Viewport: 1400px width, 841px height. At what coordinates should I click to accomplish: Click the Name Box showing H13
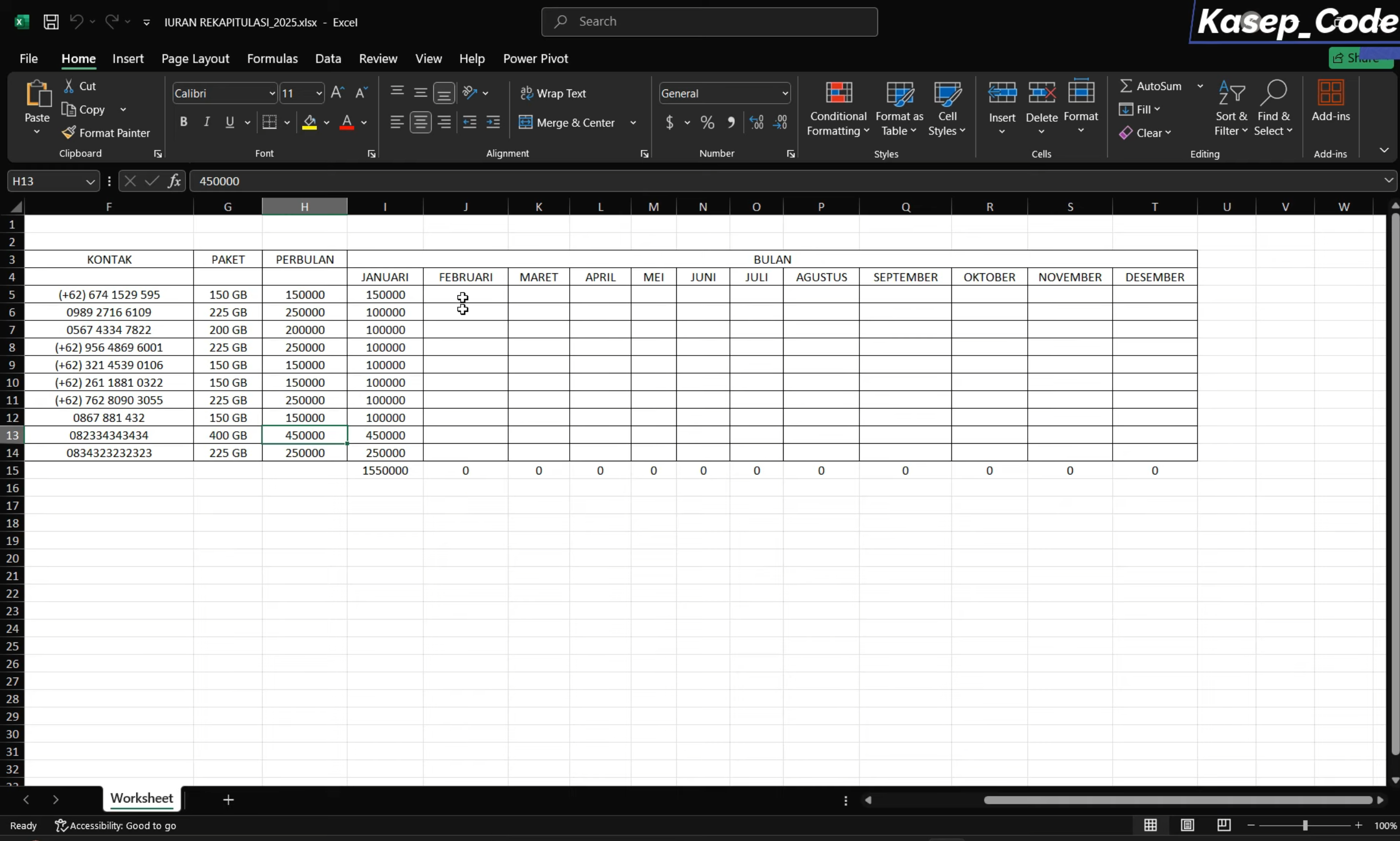(x=53, y=181)
